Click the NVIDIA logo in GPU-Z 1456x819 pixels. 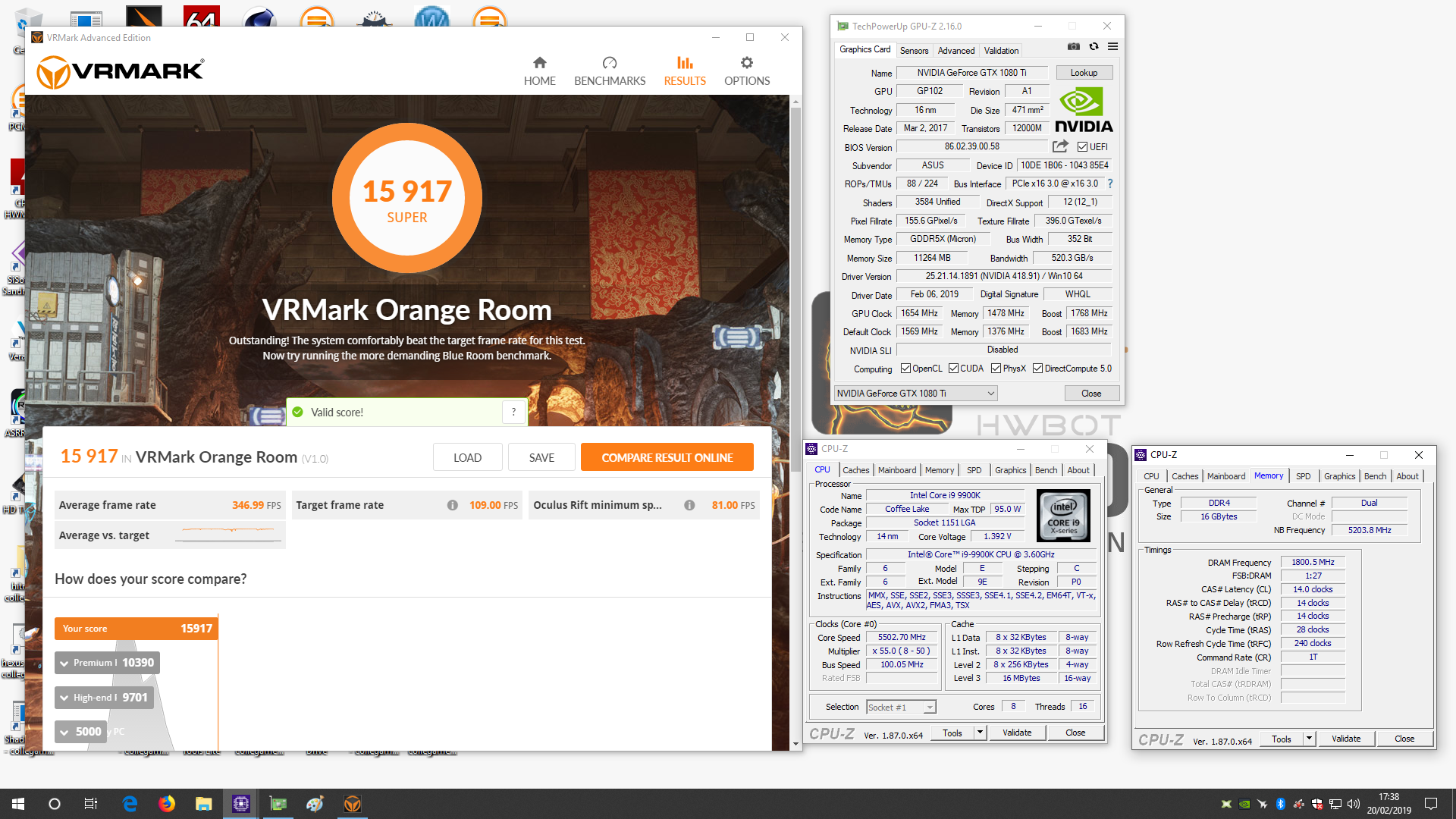coord(1084,110)
